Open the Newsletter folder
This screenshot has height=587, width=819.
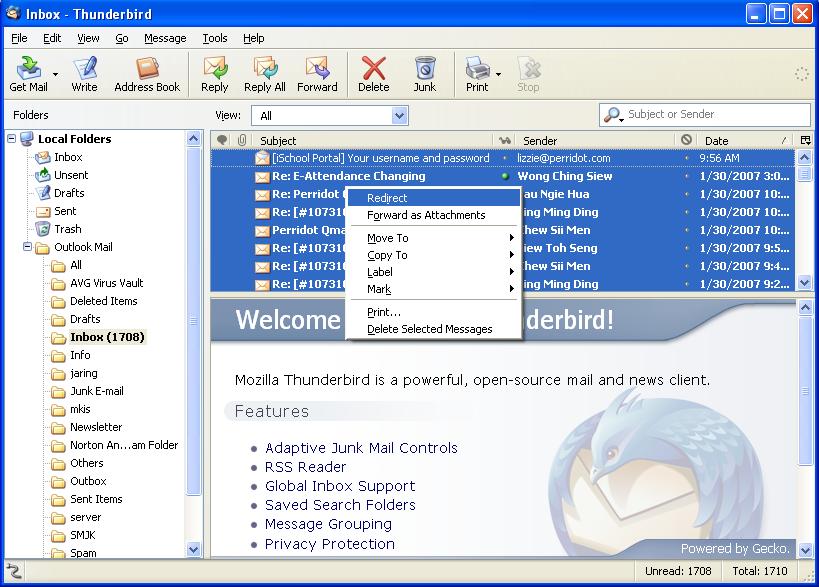96,427
